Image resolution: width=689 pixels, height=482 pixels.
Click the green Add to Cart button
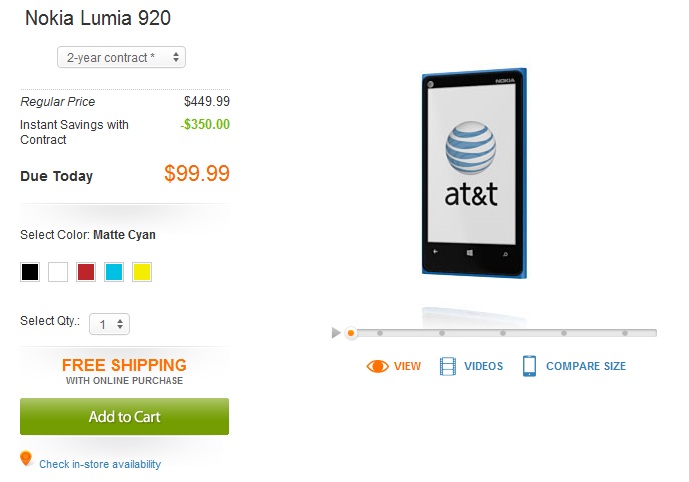tap(124, 417)
